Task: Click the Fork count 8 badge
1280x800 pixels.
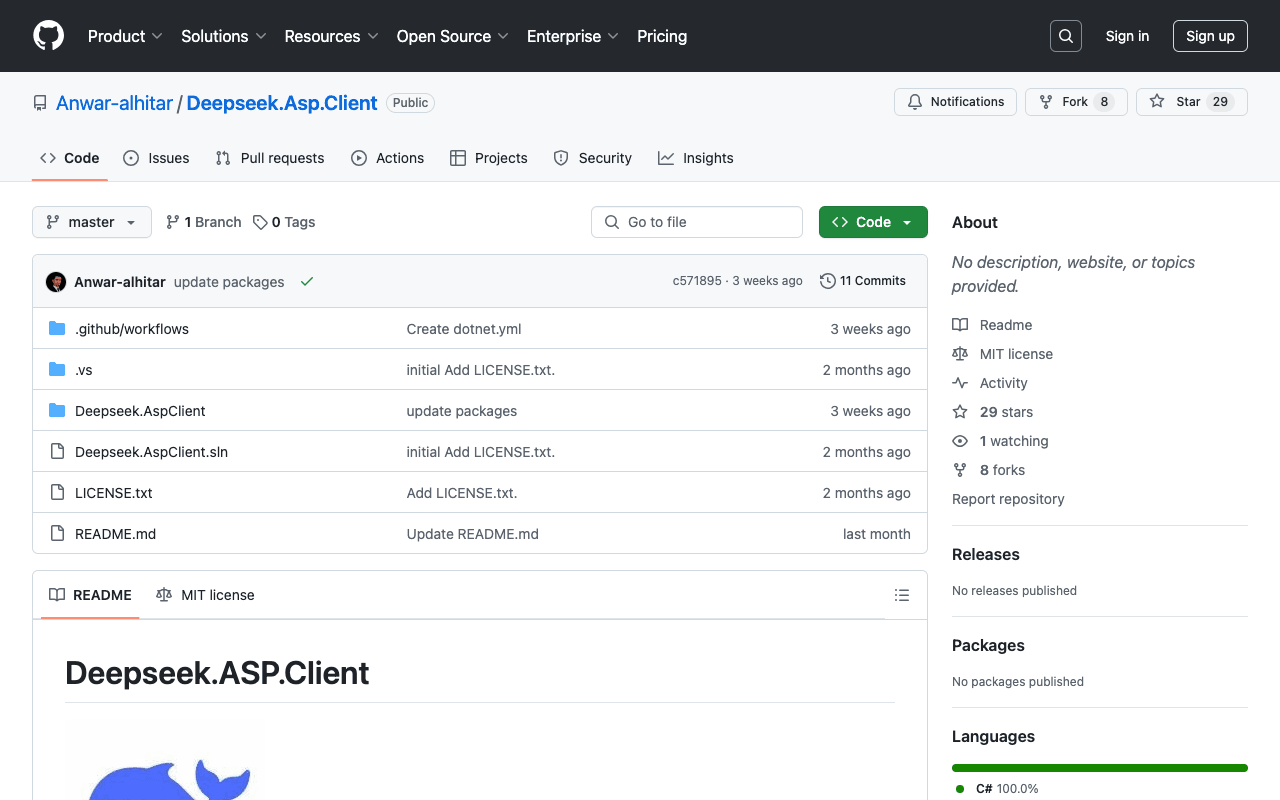Action: pyautogui.click(x=1104, y=102)
